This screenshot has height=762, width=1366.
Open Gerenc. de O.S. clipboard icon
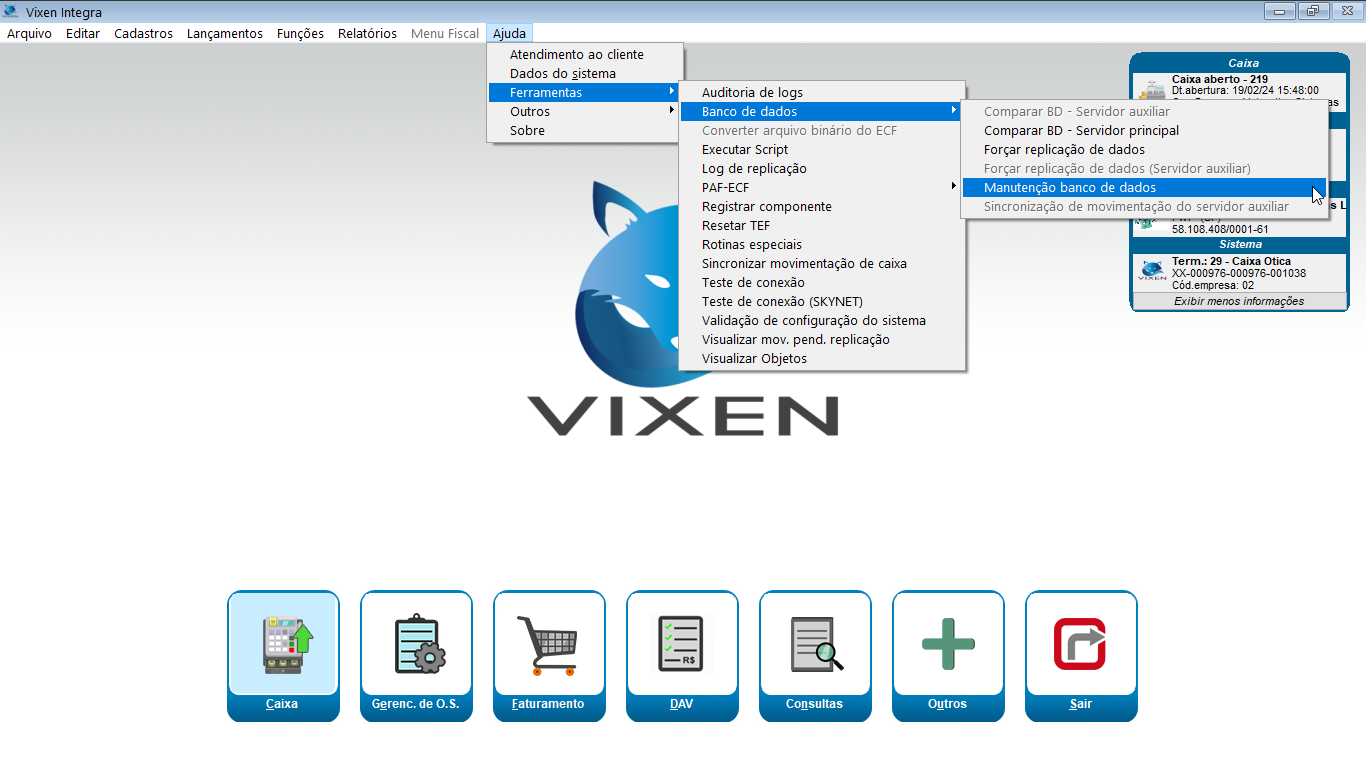pos(416,643)
